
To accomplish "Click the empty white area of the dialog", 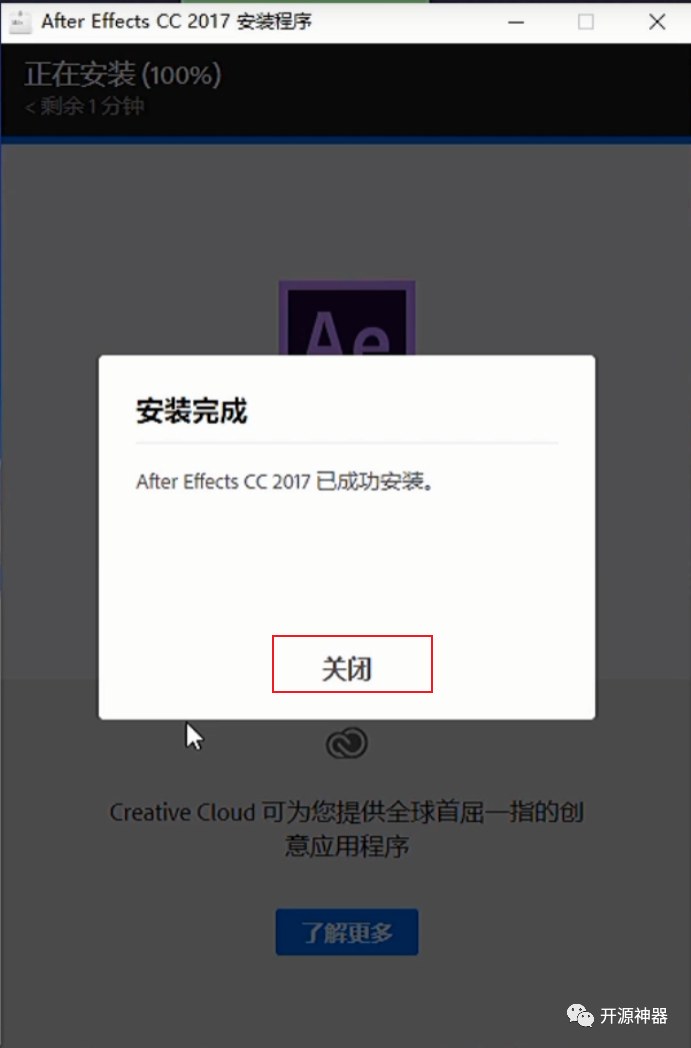I will 347,561.
